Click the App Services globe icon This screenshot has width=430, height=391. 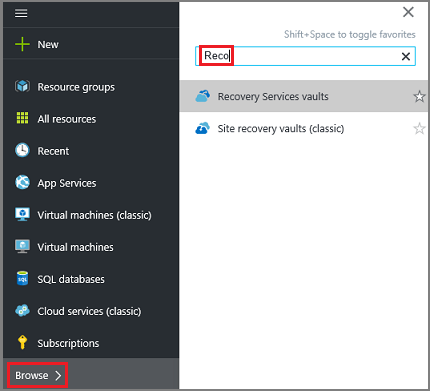point(22,182)
